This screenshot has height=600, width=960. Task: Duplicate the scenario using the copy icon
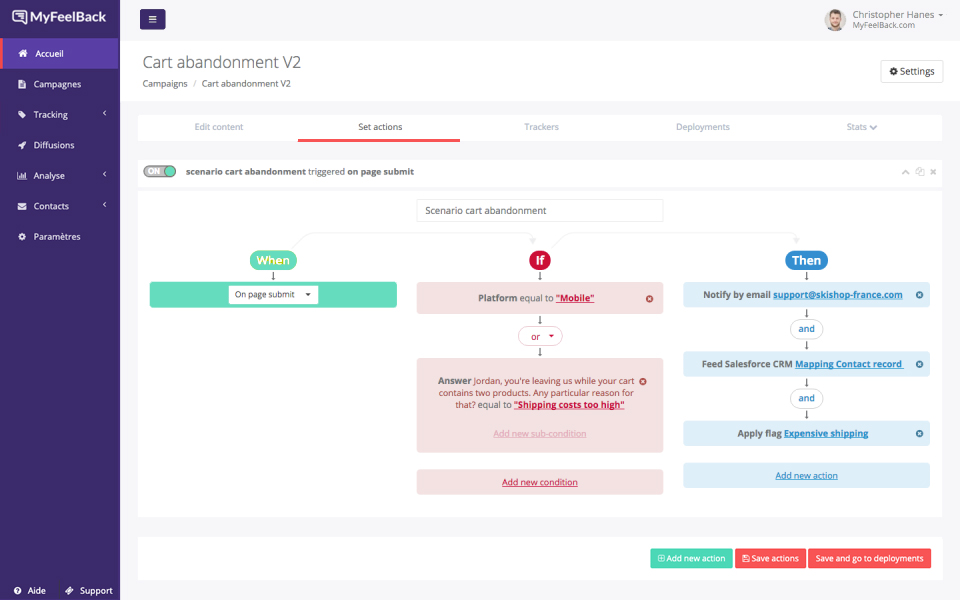coord(920,171)
